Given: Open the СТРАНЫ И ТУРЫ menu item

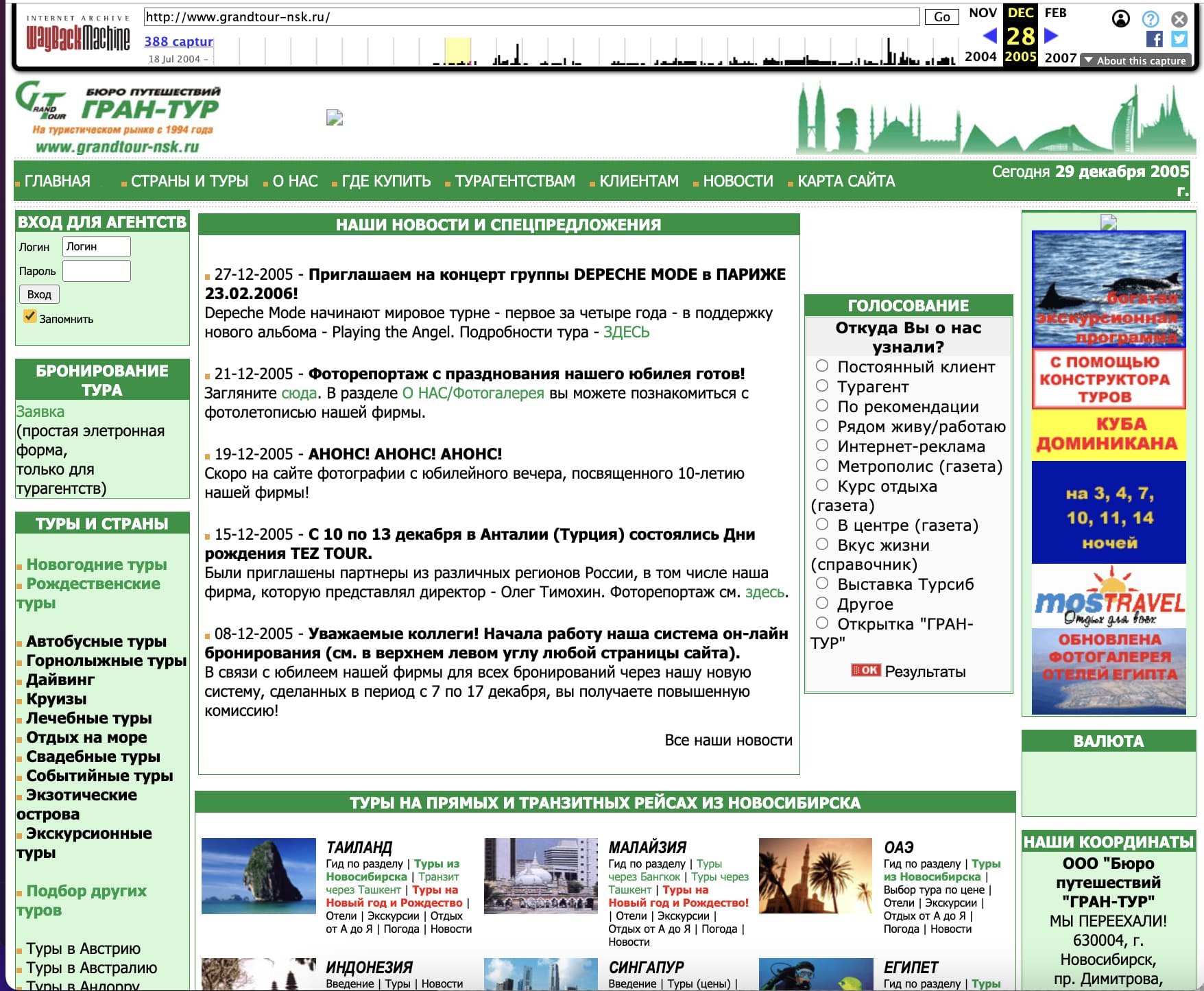Looking at the screenshot, I should click(189, 181).
